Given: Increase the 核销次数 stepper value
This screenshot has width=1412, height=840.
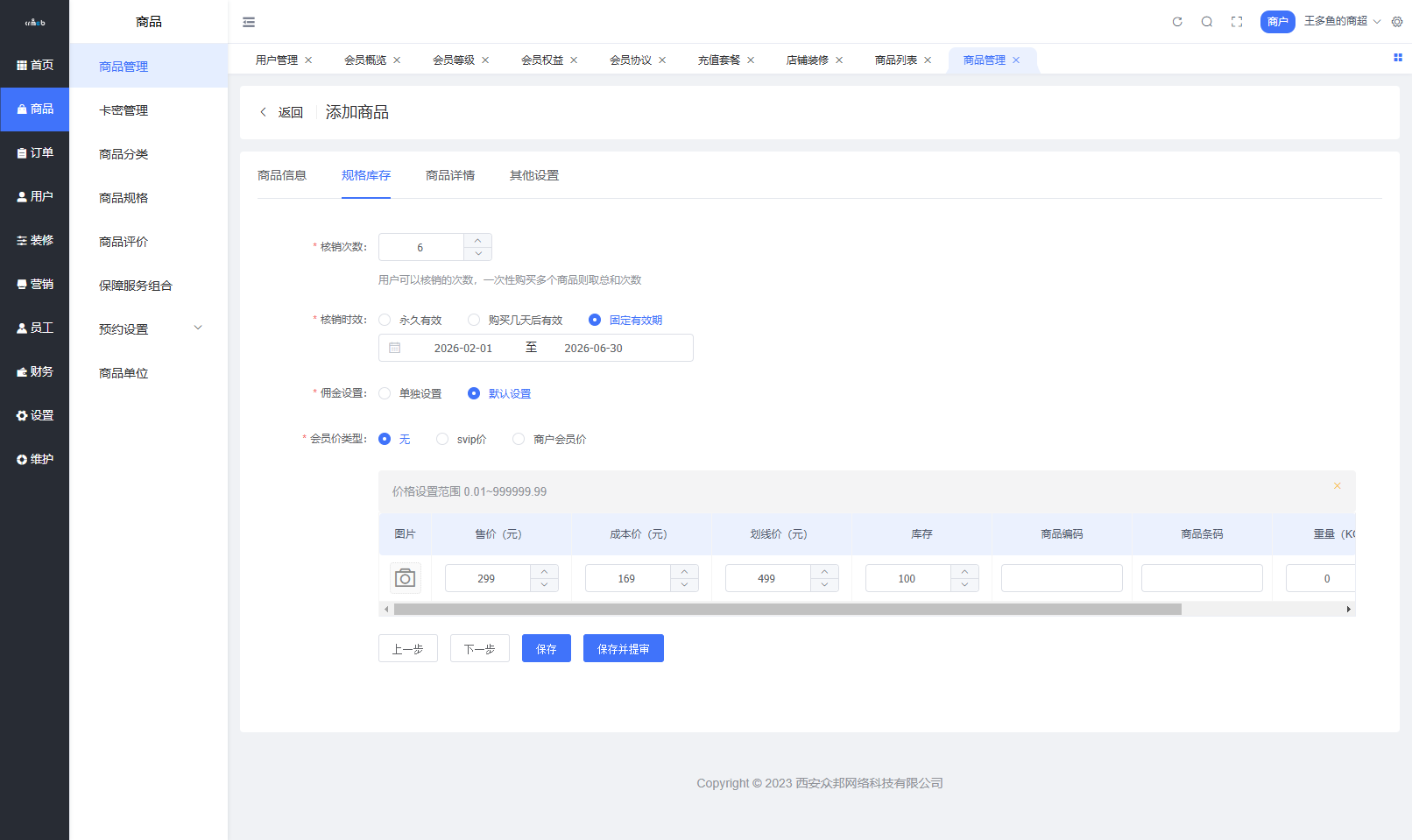Looking at the screenshot, I should click(x=477, y=240).
